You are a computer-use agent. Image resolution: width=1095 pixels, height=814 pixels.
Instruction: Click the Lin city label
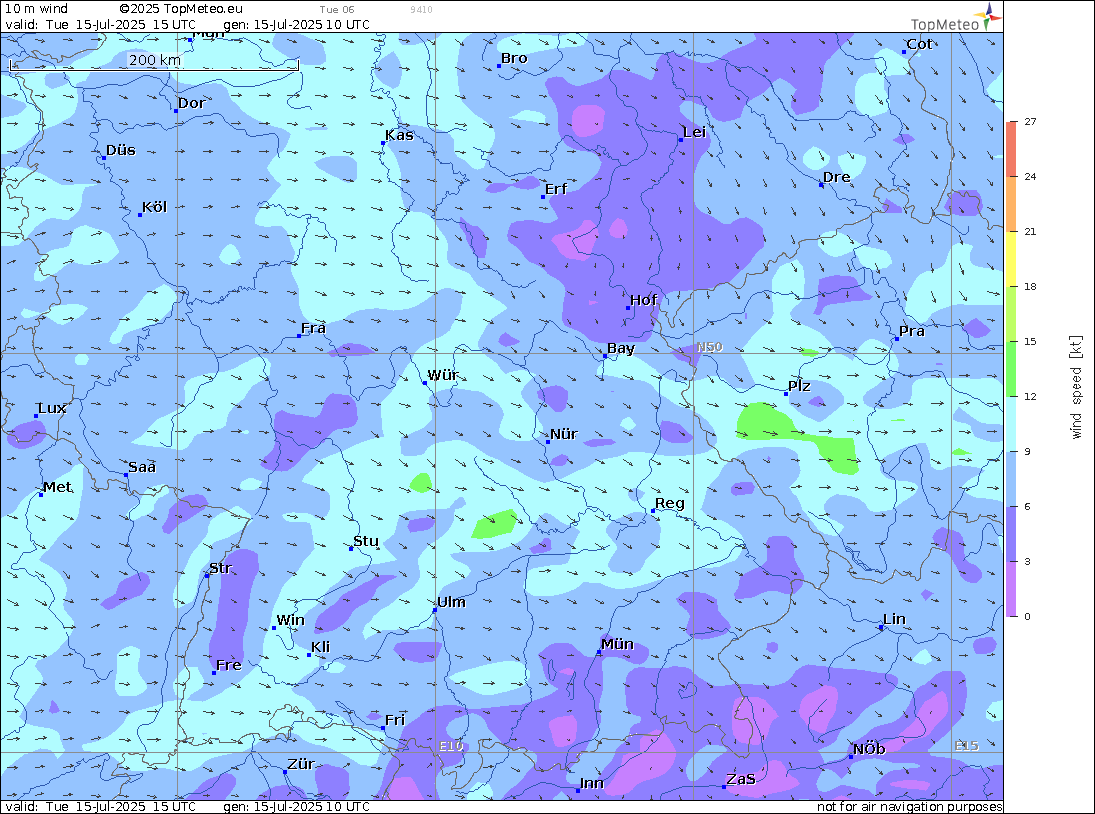(x=895, y=619)
